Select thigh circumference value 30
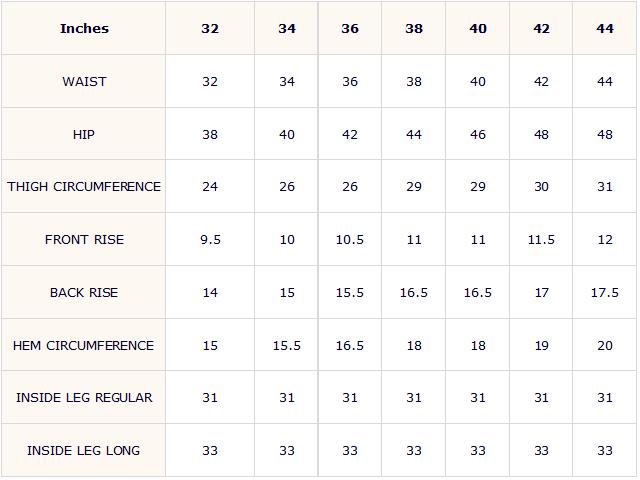This screenshot has width=640, height=480. click(541, 187)
